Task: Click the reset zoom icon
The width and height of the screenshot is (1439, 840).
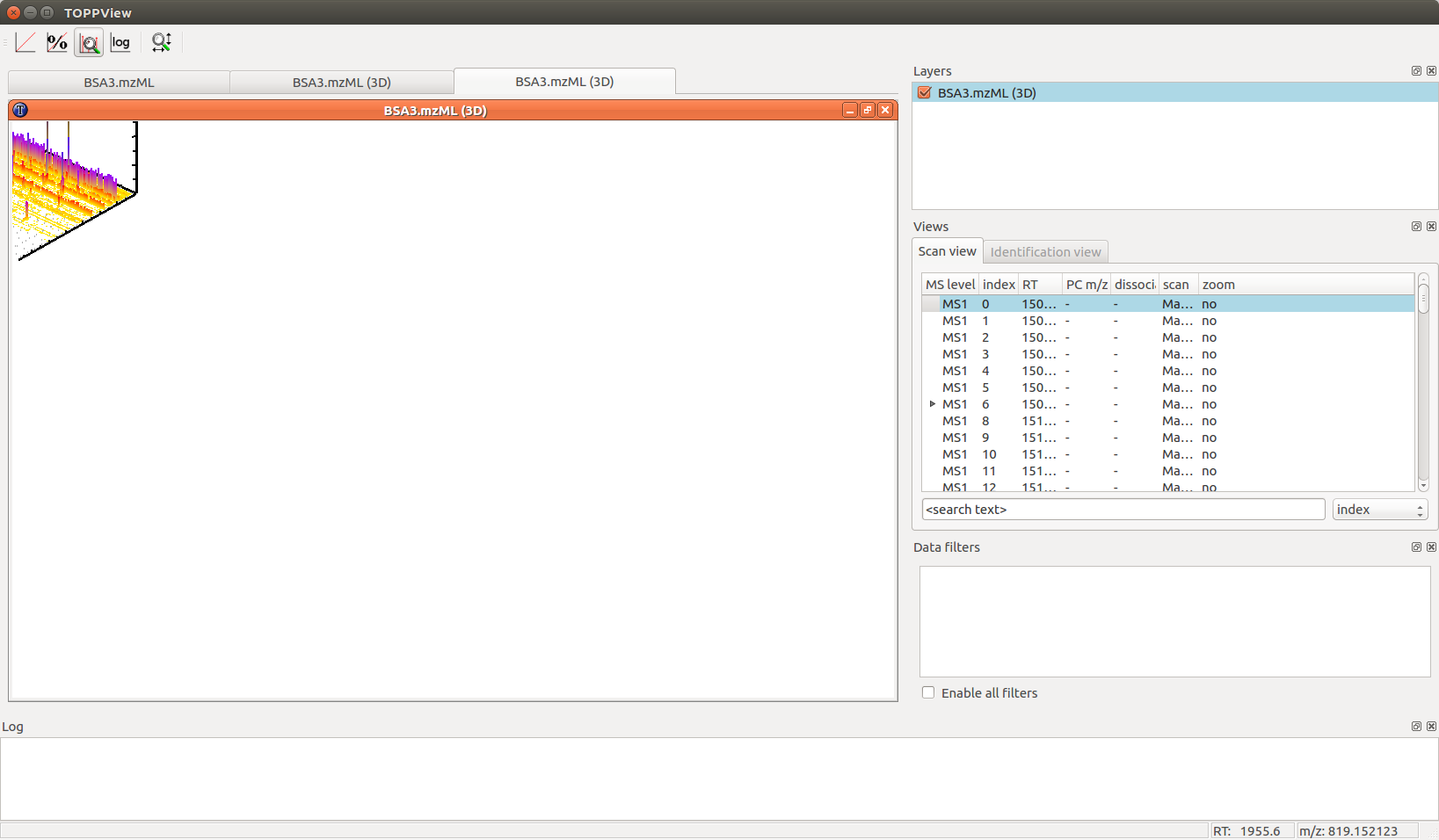Action: 161,41
